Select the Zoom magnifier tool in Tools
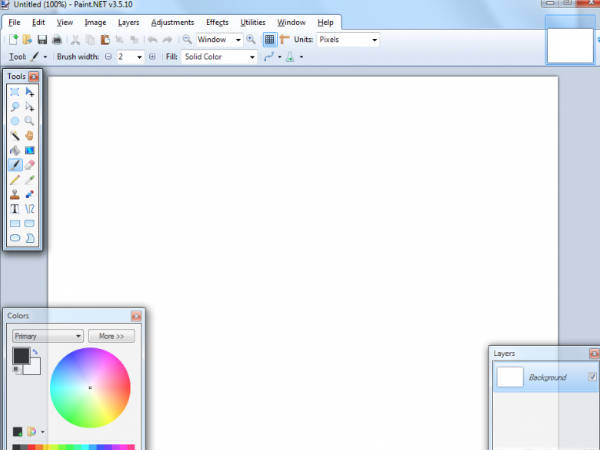The height and width of the screenshot is (450, 600). [29, 121]
